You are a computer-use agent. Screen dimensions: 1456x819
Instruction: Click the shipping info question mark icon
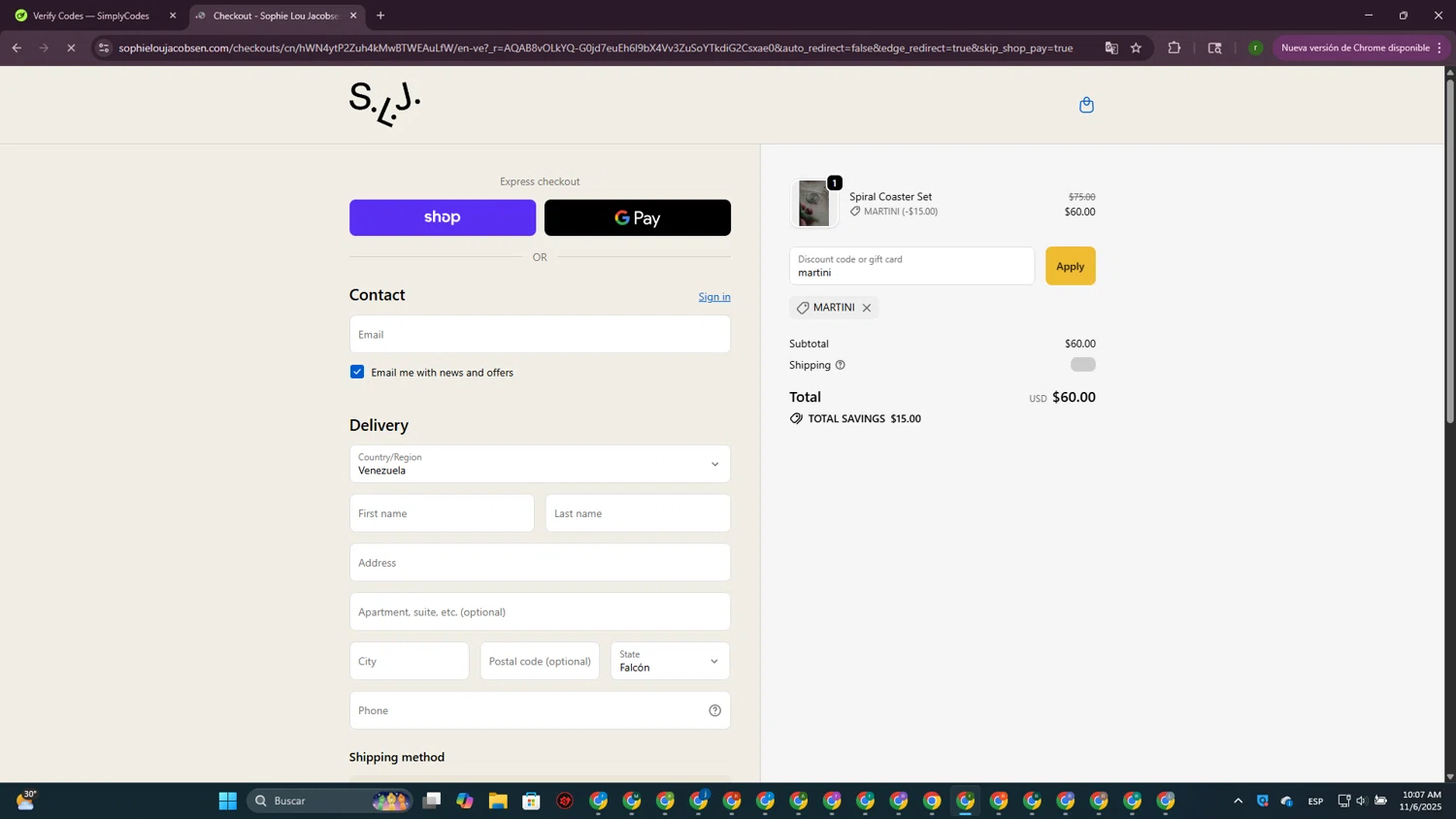point(841,365)
